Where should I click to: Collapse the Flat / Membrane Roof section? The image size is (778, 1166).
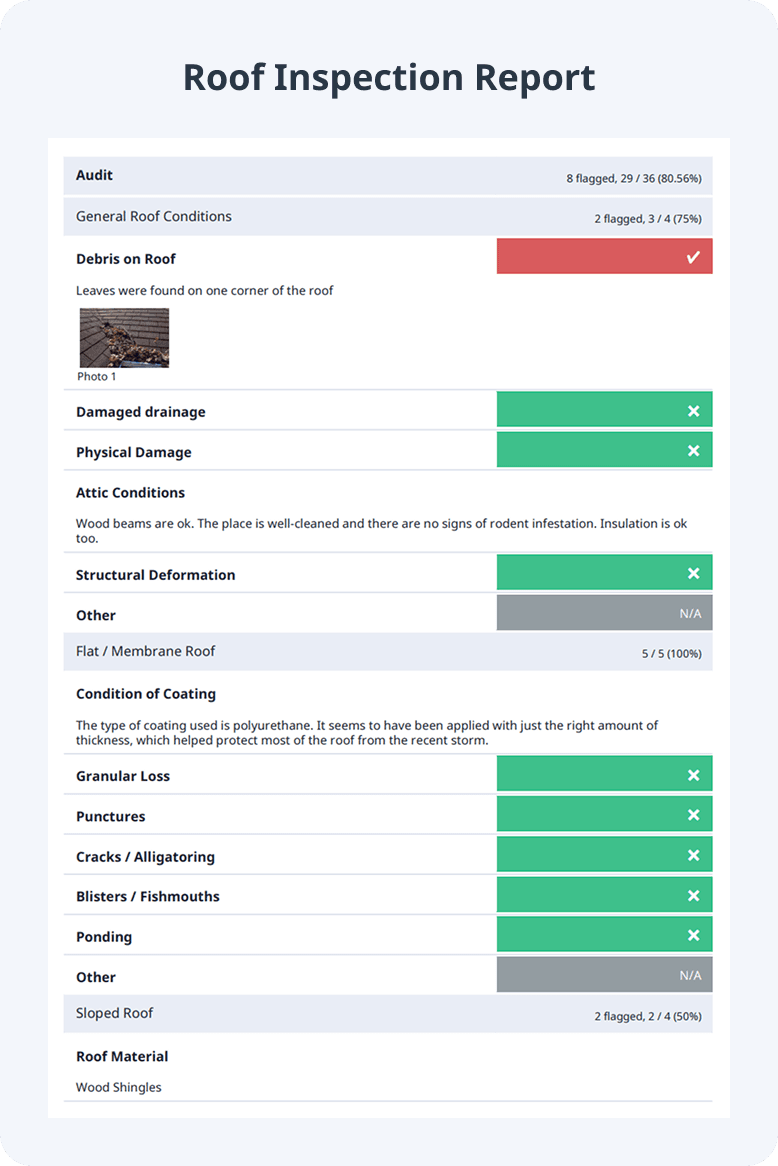coord(388,651)
